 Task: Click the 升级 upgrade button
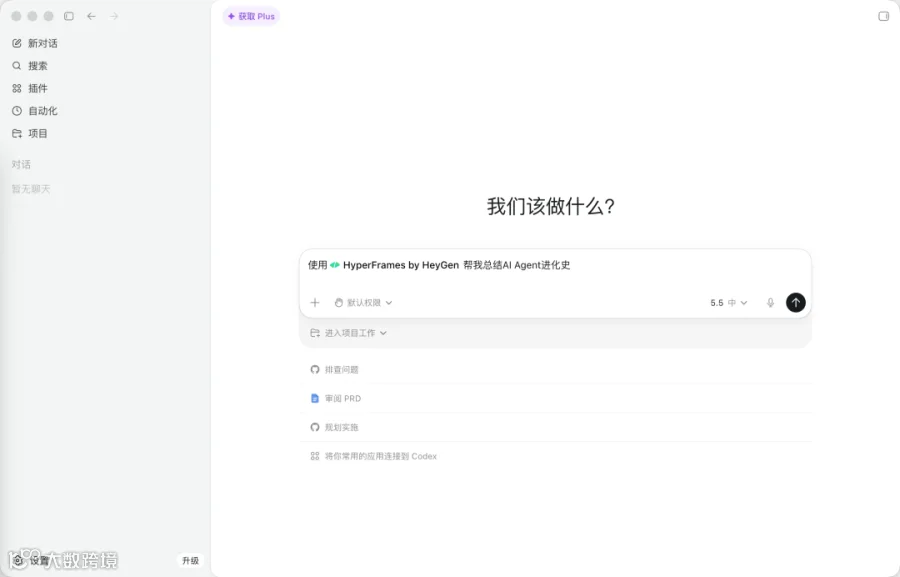pos(190,560)
